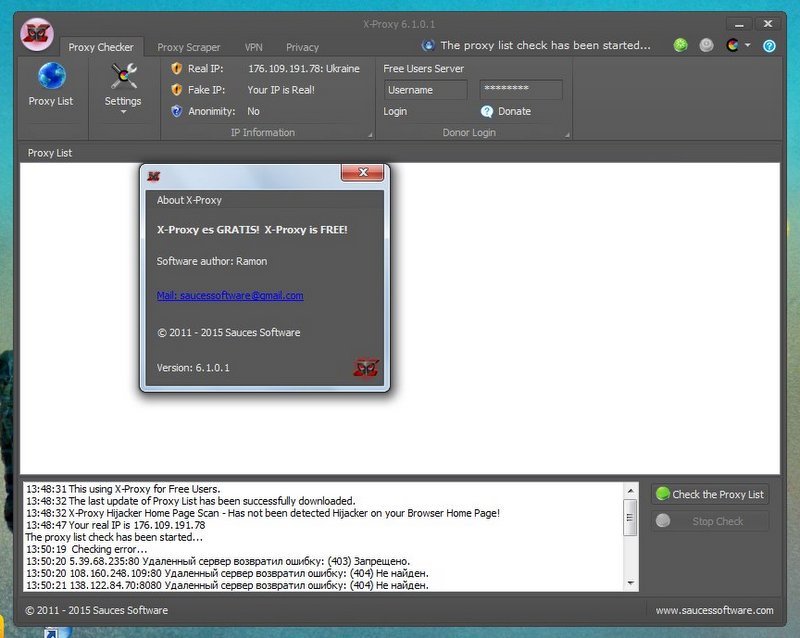
Task: Minimize the X-Proxy window
Action: 739,24
